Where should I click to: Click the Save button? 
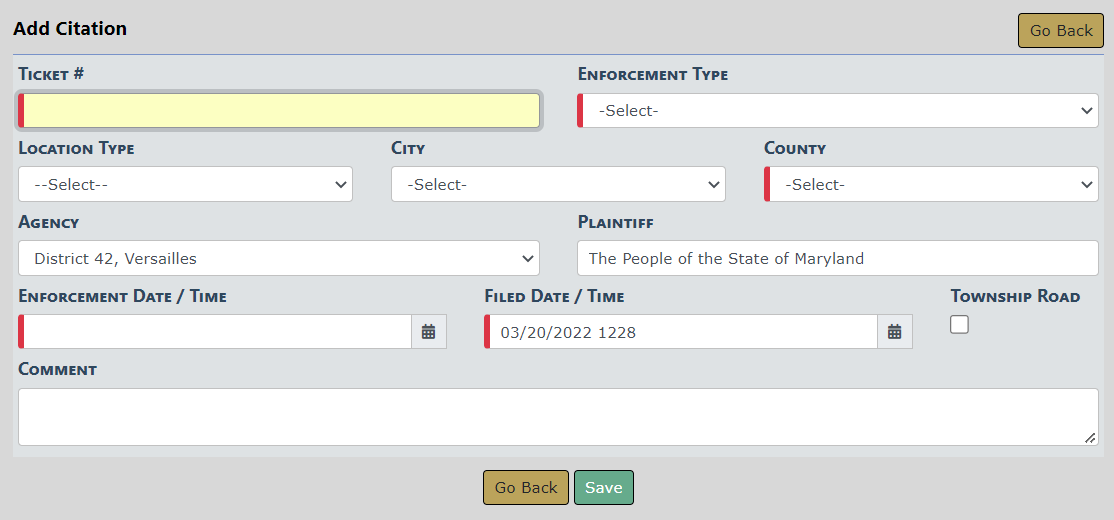click(x=603, y=488)
